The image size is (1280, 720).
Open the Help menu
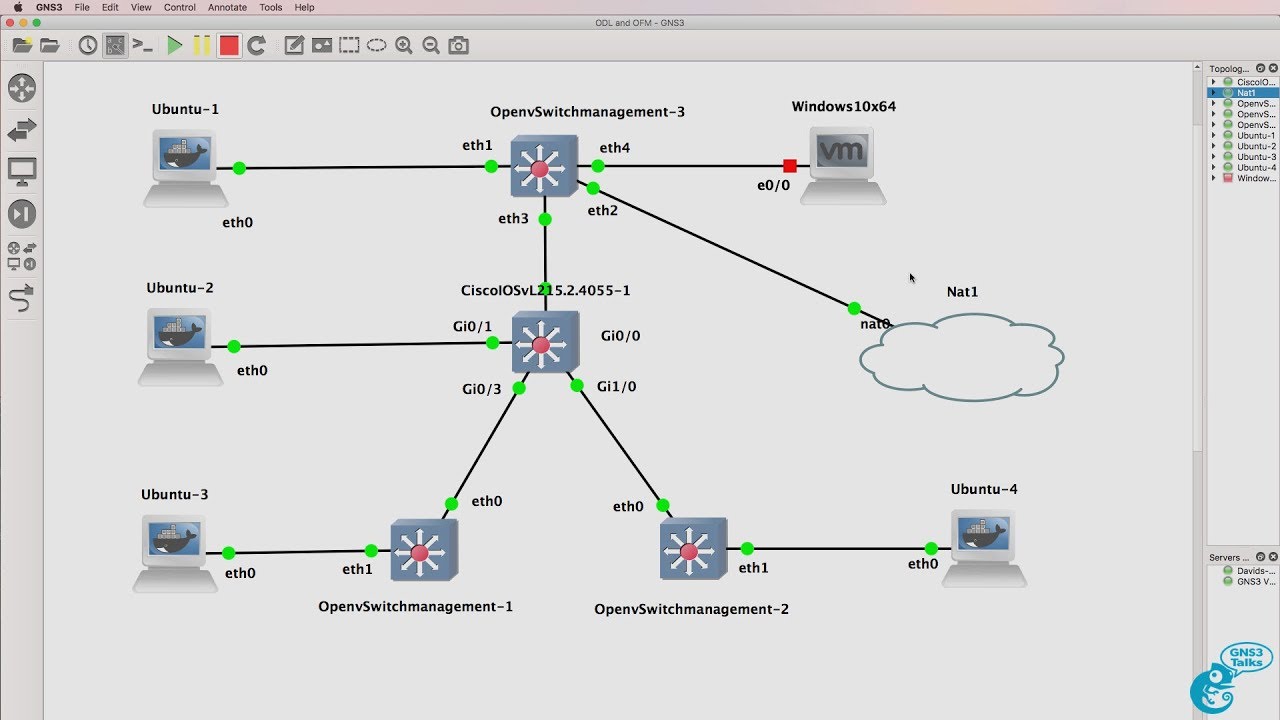(304, 7)
